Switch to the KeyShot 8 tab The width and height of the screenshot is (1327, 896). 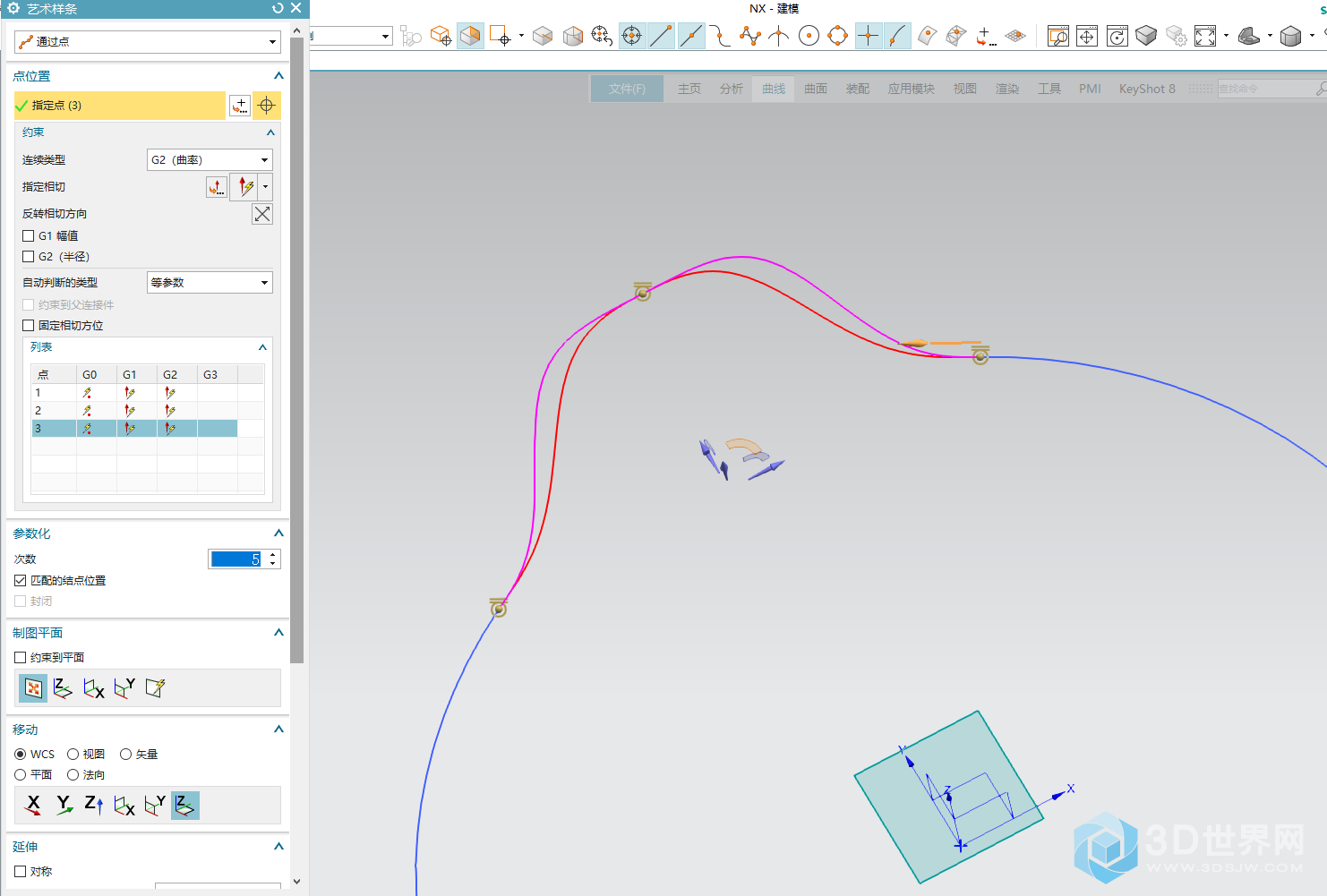pyautogui.click(x=1147, y=89)
